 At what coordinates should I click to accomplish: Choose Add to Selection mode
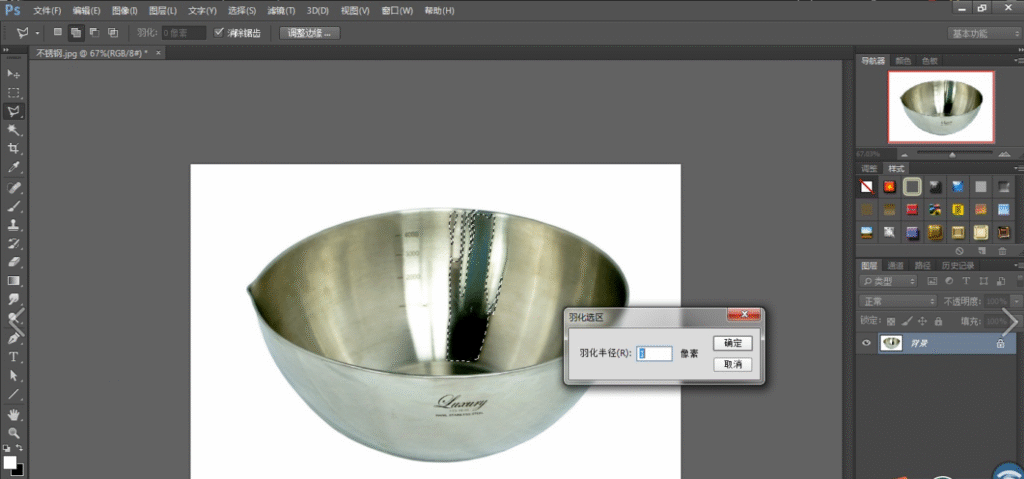76,33
